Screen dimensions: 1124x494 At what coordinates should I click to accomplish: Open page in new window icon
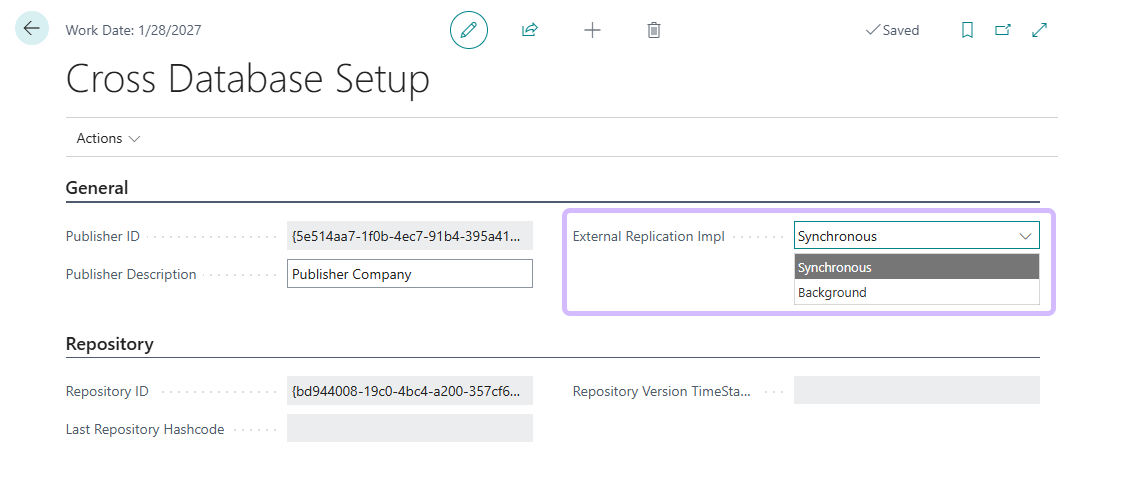(x=1003, y=30)
